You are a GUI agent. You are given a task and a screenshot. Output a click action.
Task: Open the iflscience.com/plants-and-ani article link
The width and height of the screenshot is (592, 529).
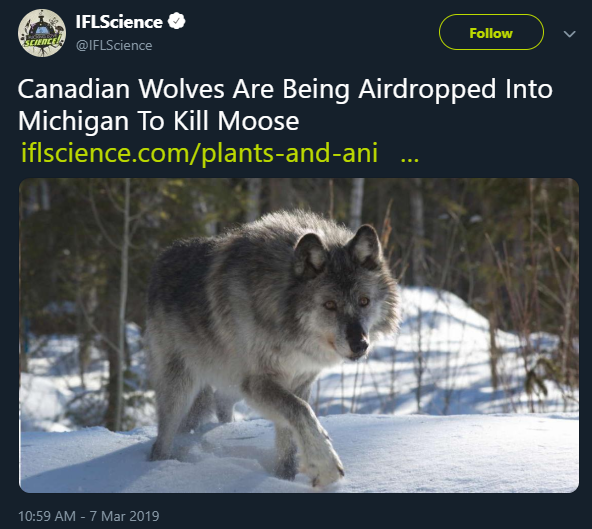point(199,153)
